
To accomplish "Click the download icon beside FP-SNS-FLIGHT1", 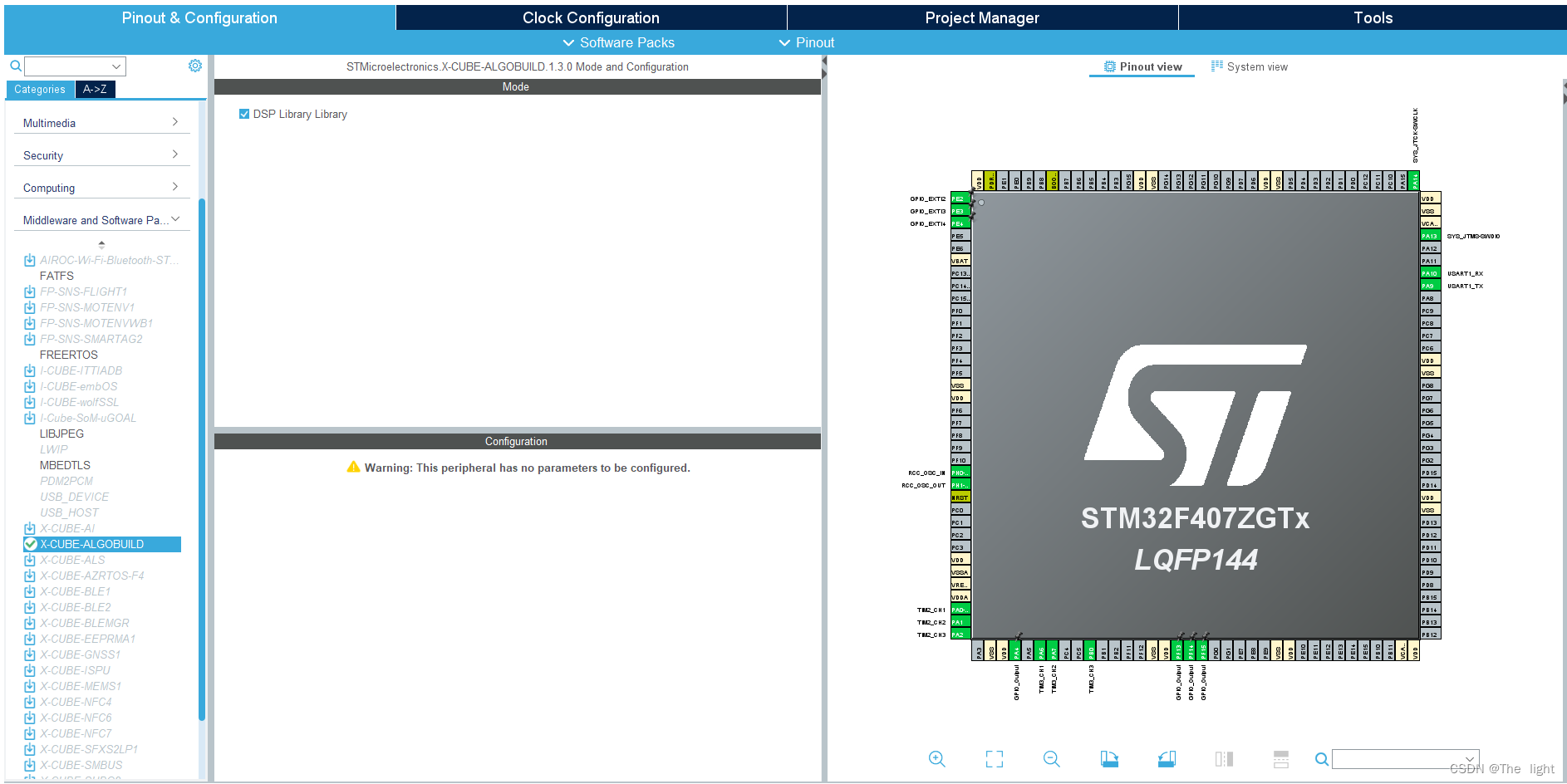I will click(29, 292).
